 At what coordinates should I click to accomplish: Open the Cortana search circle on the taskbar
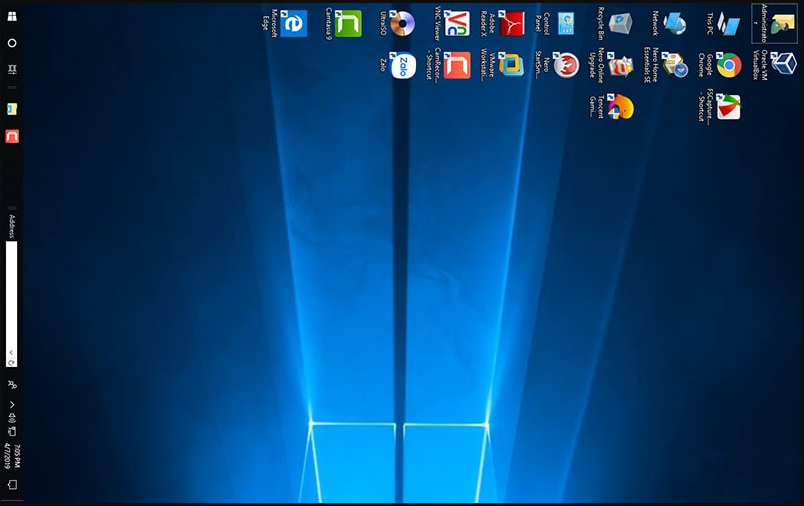[12, 43]
